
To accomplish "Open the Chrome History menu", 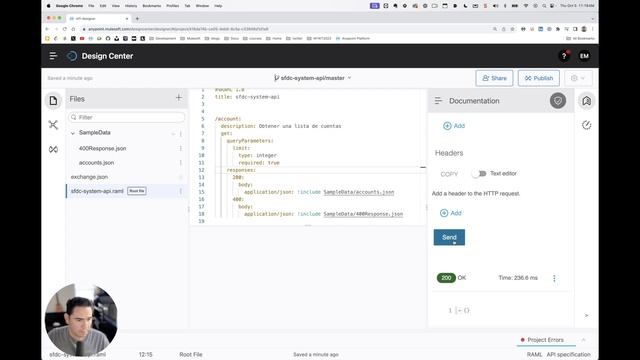I will (131, 6).
